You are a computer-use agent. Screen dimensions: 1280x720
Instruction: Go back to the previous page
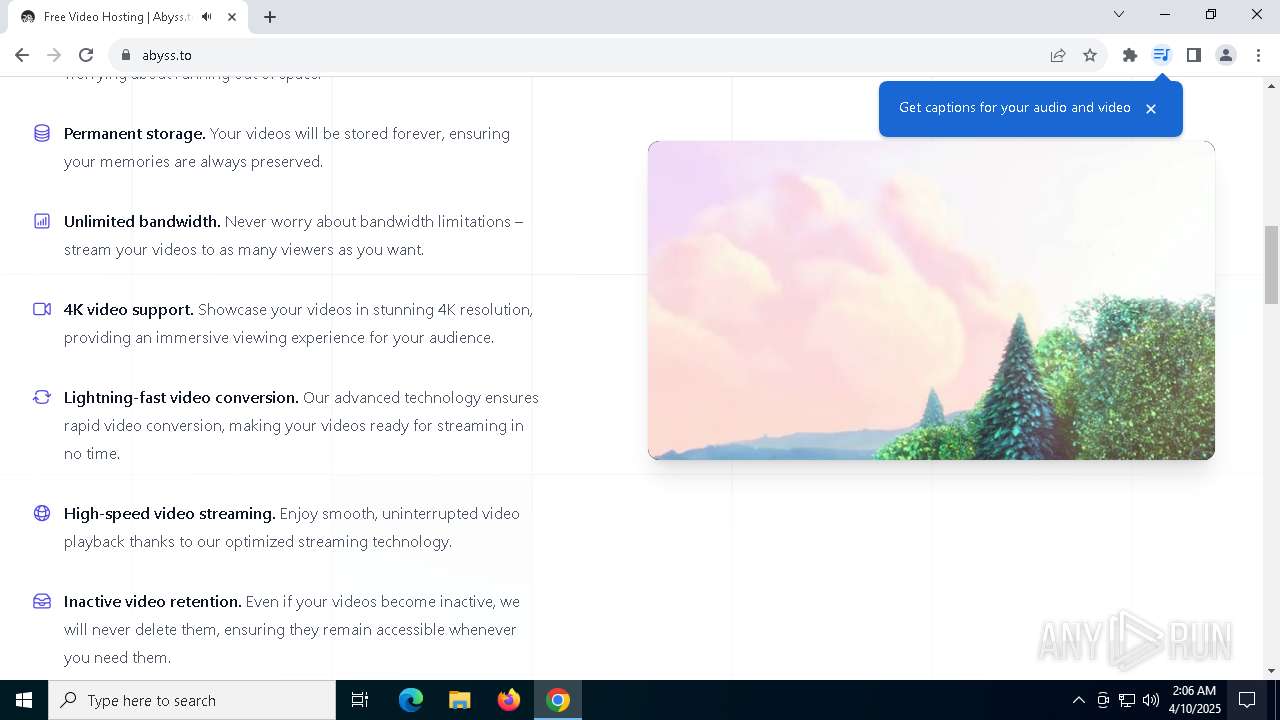22,55
